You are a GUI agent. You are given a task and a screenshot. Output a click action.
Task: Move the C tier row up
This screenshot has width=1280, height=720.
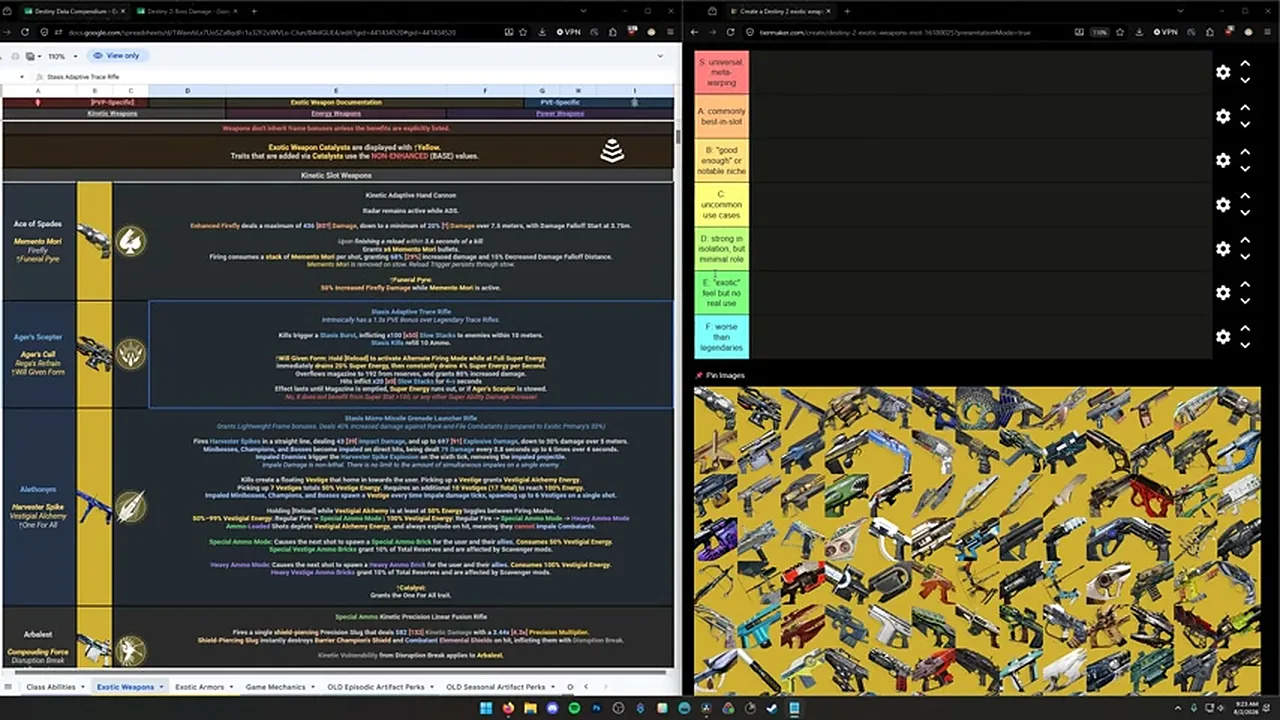(x=1245, y=197)
